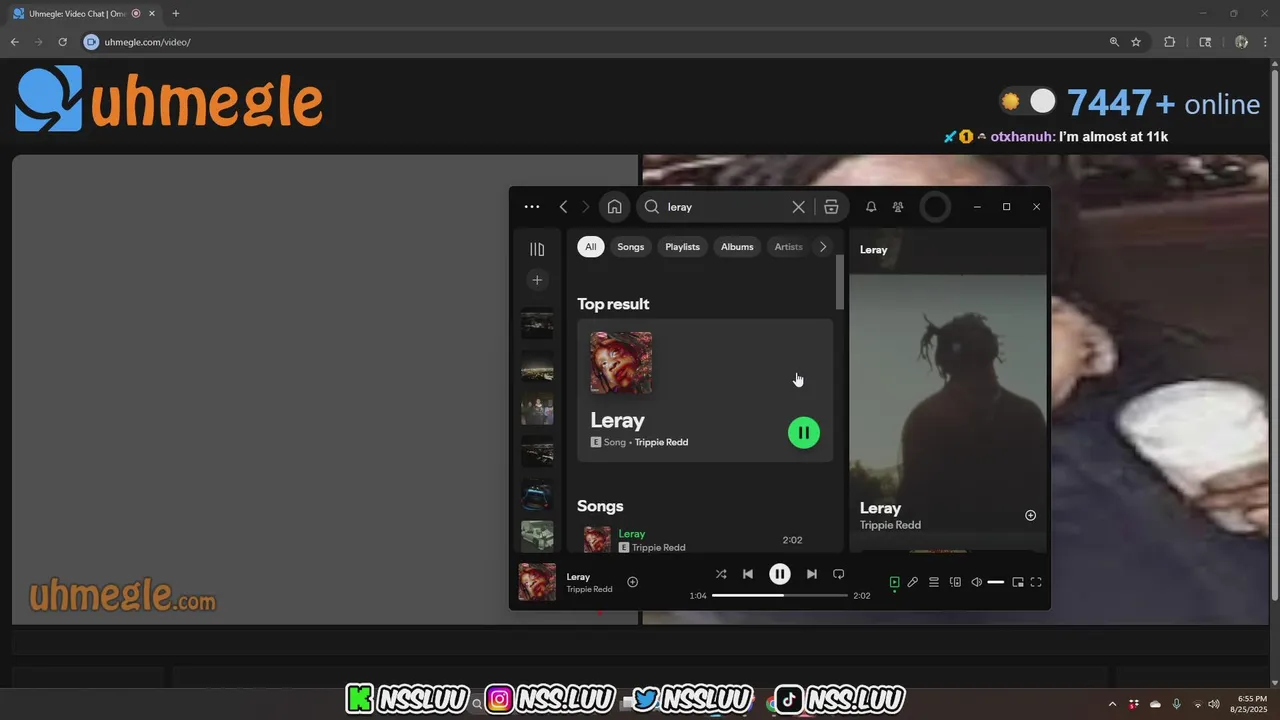1280x720 pixels.
Task: Enter Spotify full screen
Action: (1036, 582)
